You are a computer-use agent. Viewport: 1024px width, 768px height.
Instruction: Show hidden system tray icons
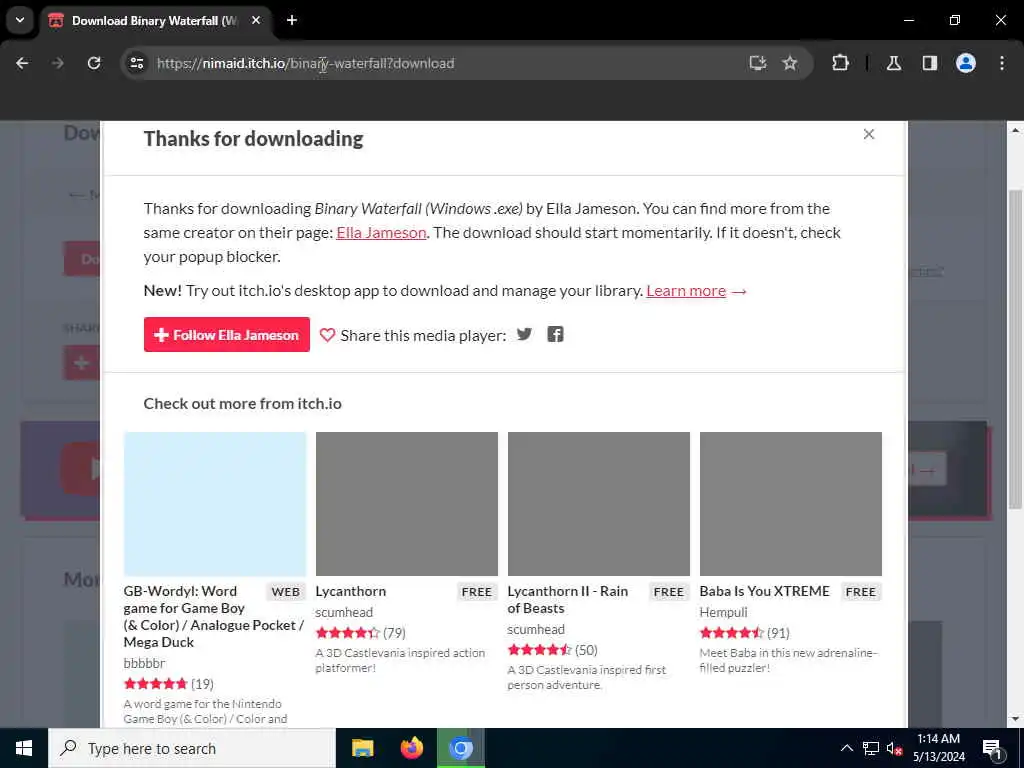click(x=846, y=748)
